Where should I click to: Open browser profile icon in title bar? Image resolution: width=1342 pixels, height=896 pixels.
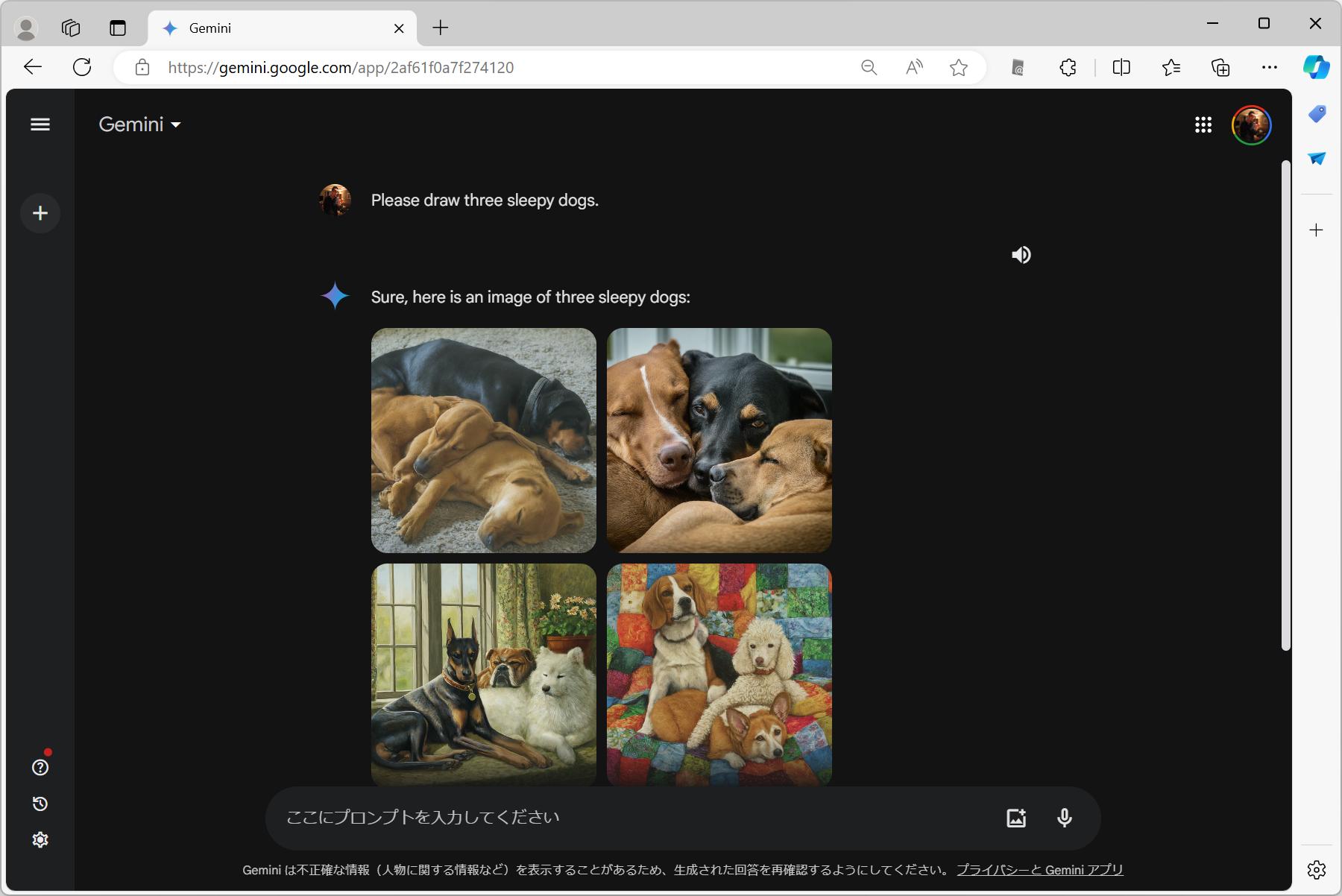[26, 28]
